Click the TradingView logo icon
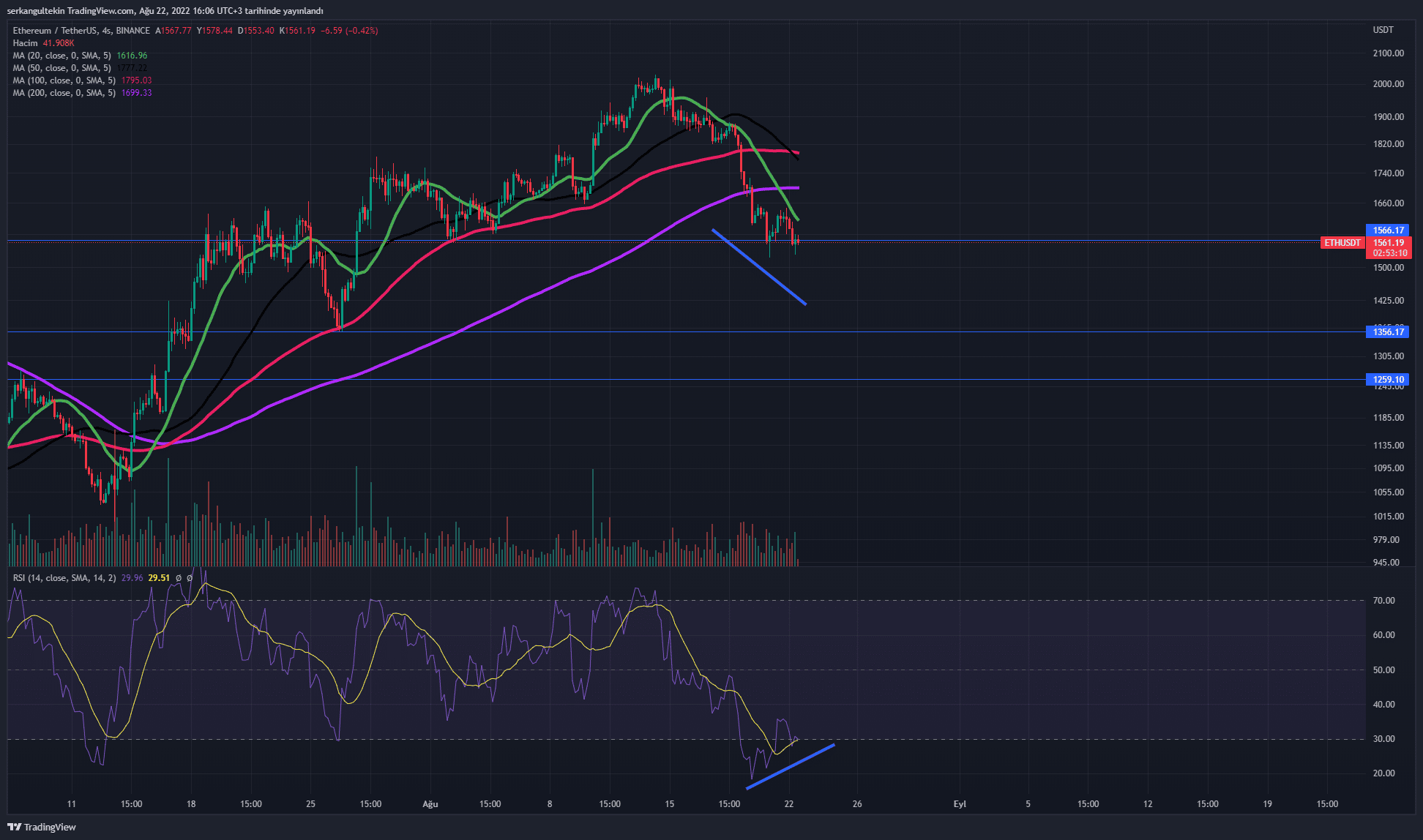1423x840 pixels. pos(14,827)
